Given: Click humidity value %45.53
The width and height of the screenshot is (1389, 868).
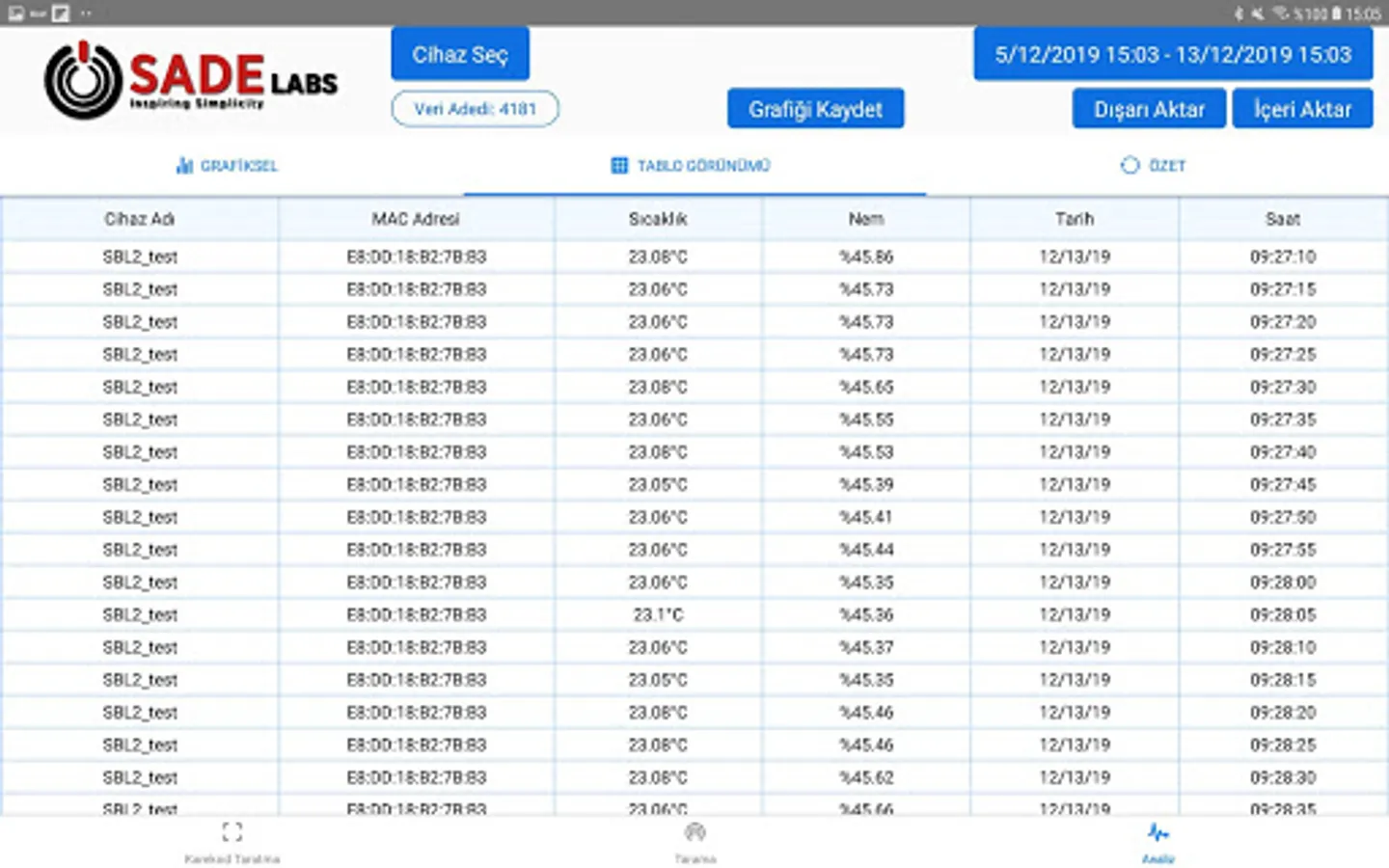Looking at the screenshot, I should pos(866,452).
